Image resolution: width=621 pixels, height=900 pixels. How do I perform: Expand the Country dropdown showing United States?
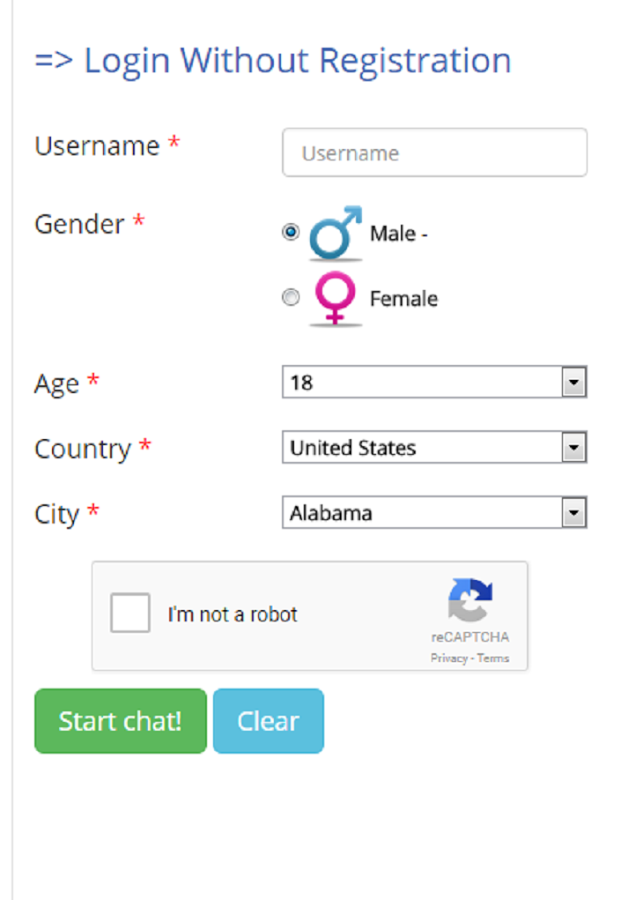coord(434,447)
